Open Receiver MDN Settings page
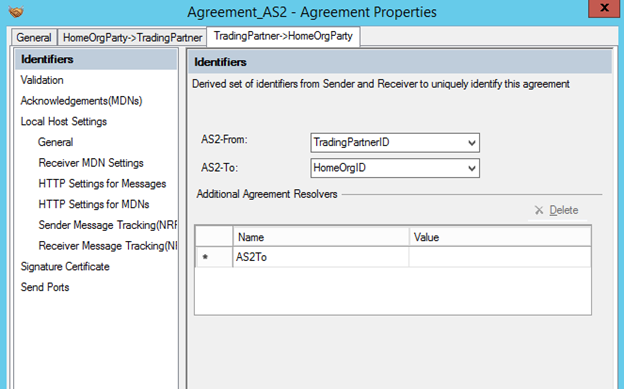Viewport: 624px width, 389px height. coord(91,163)
